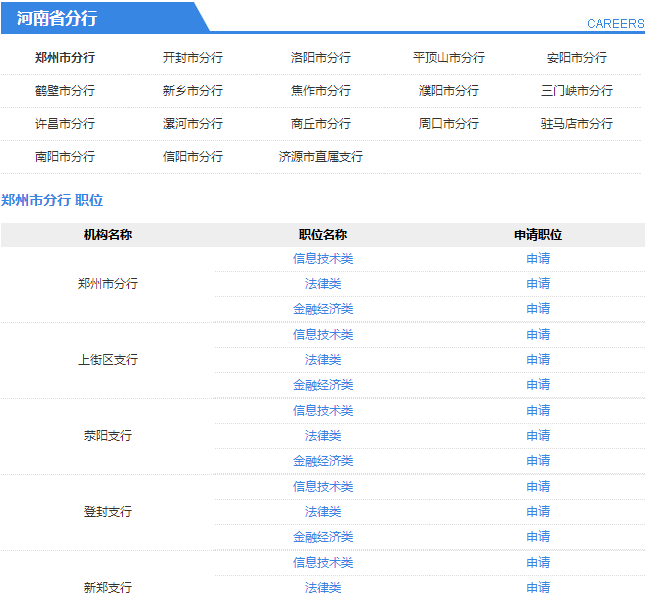Go to the 三门峡市分行 branch
647x600 pixels.
(x=577, y=91)
